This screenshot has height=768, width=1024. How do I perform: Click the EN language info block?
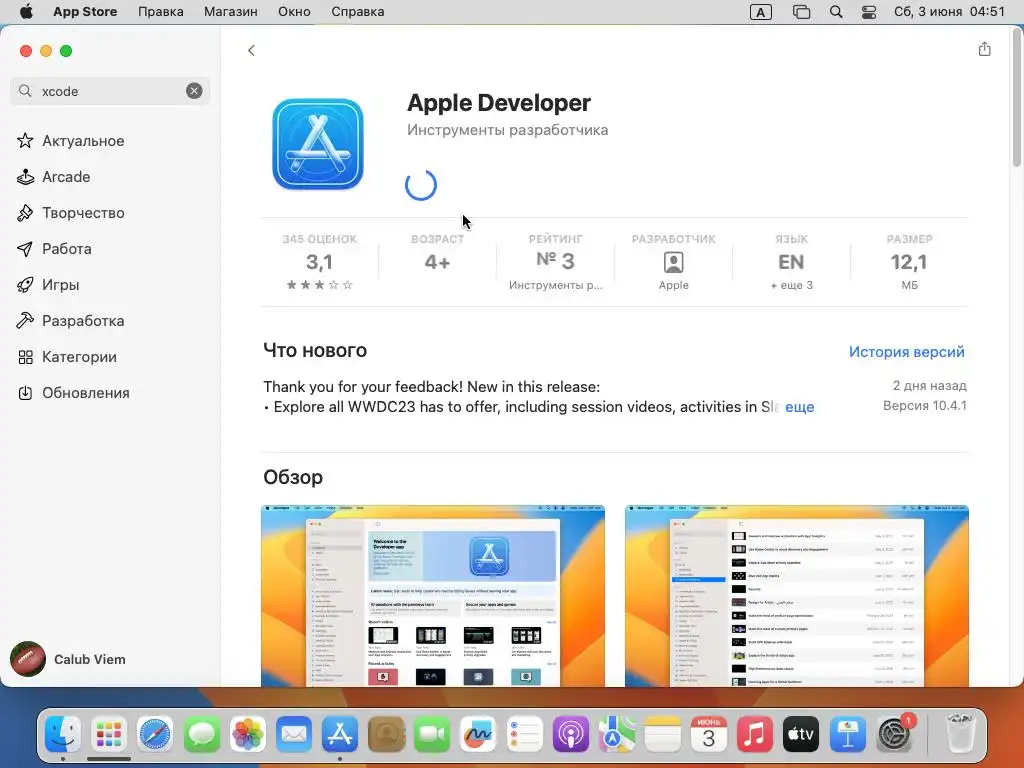pyautogui.click(x=791, y=262)
